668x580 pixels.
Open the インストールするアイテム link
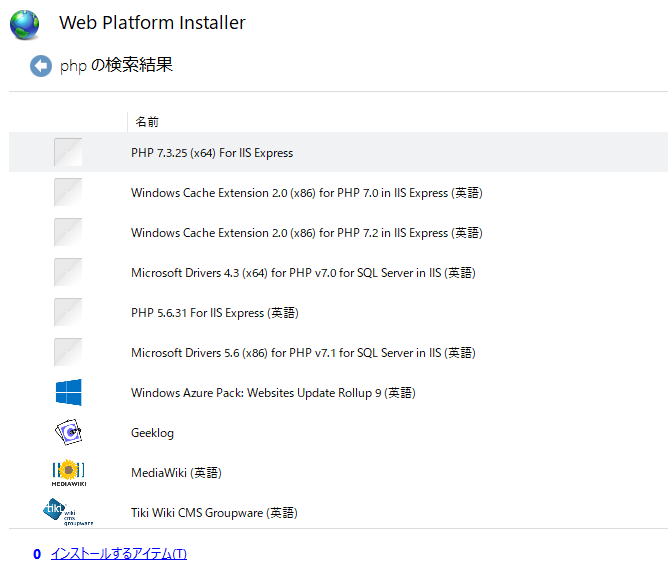click(118, 554)
